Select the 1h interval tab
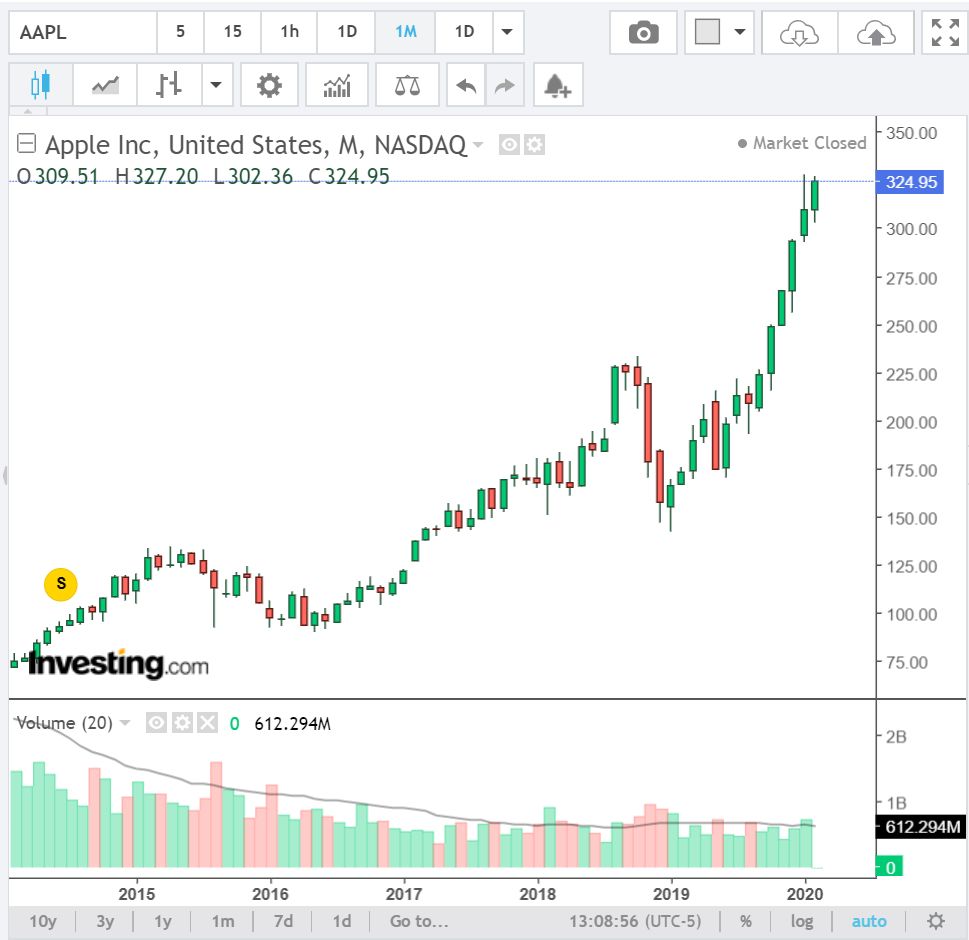Viewport: 969px width, 940px height. [x=289, y=32]
